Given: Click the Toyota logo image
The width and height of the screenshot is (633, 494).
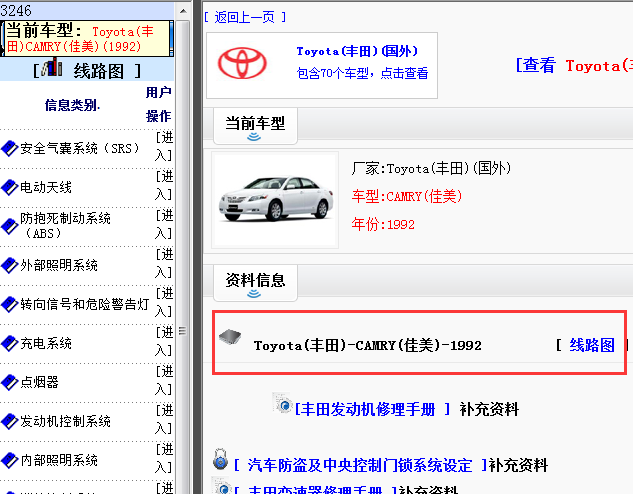Looking at the screenshot, I should pos(242,63).
